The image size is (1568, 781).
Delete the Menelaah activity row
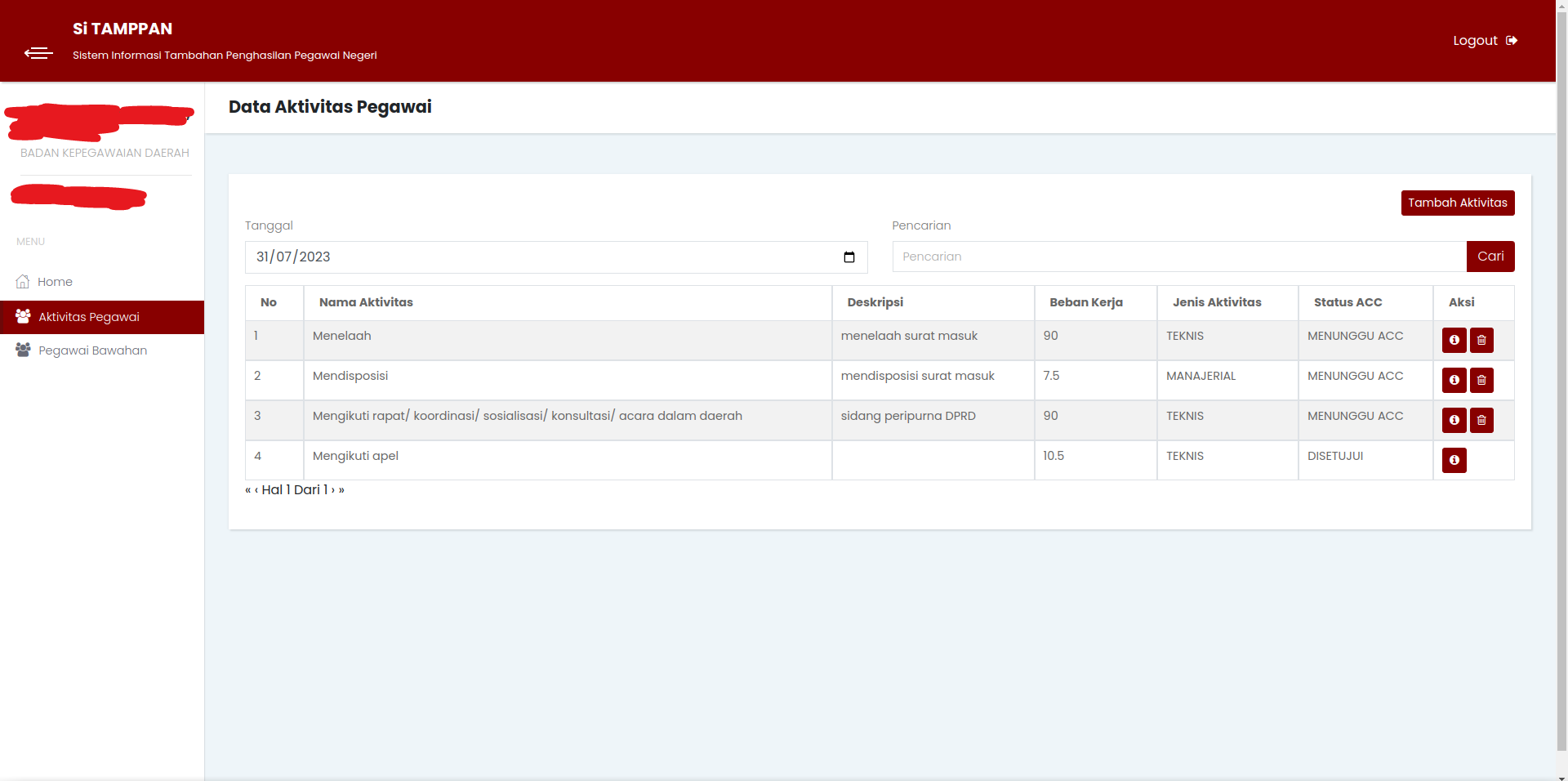(x=1481, y=340)
